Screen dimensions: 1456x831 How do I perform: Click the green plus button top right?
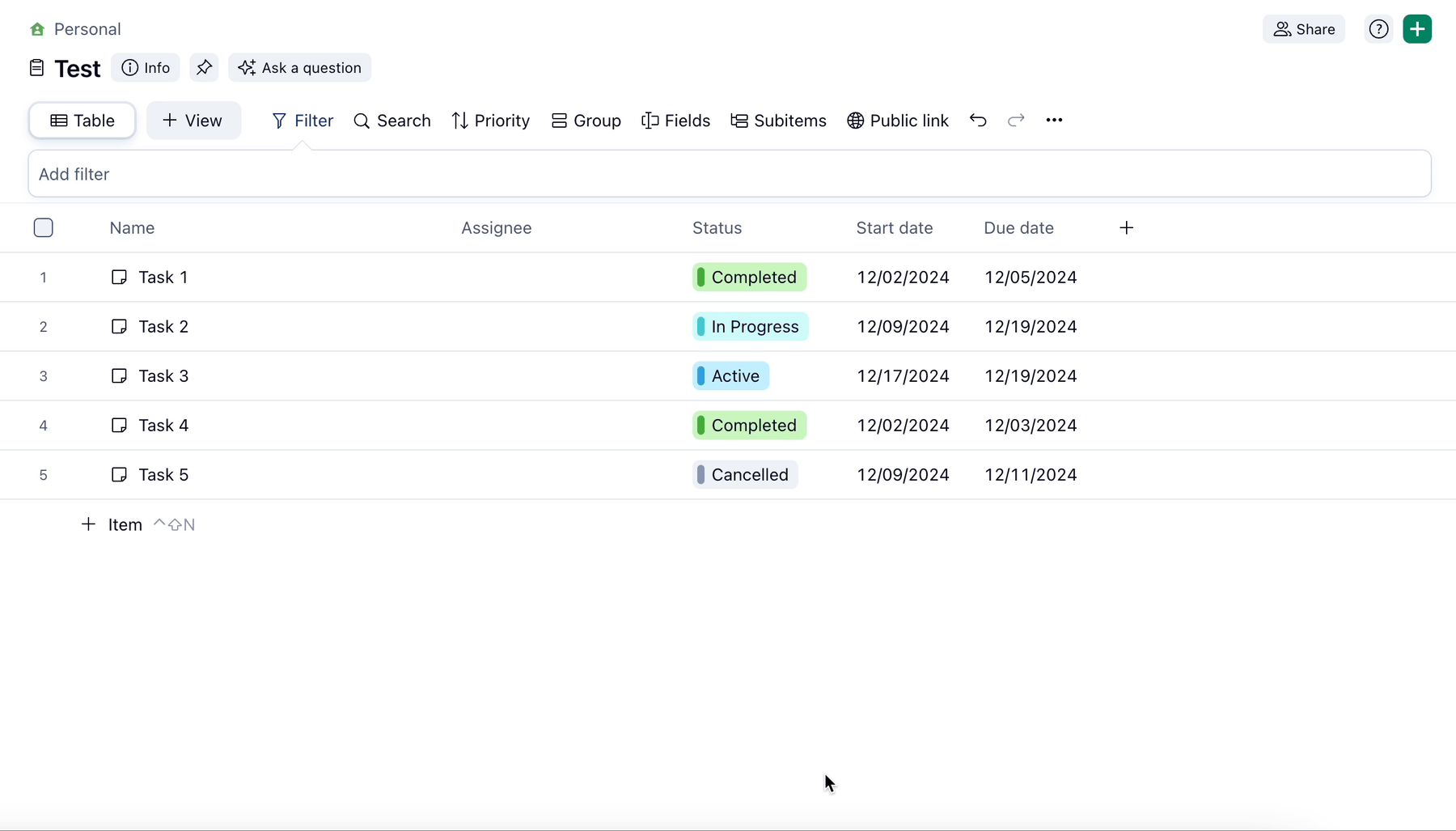(x=1417, y=28)
